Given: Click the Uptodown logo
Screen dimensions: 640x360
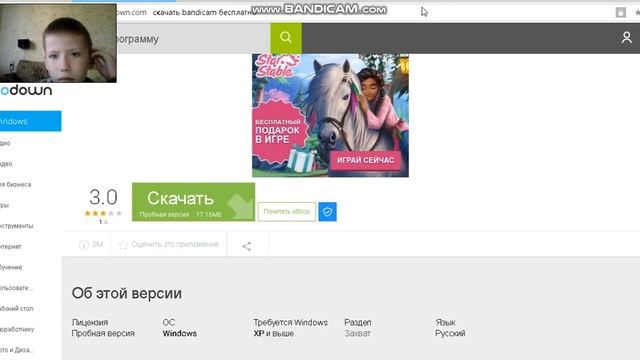Looking at the screenshot, I should 26,91.
